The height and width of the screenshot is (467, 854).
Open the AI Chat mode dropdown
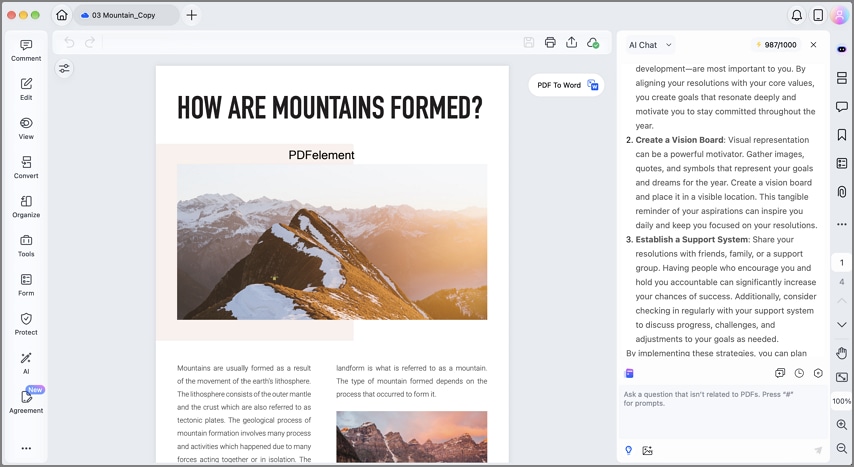coord(650,45)
